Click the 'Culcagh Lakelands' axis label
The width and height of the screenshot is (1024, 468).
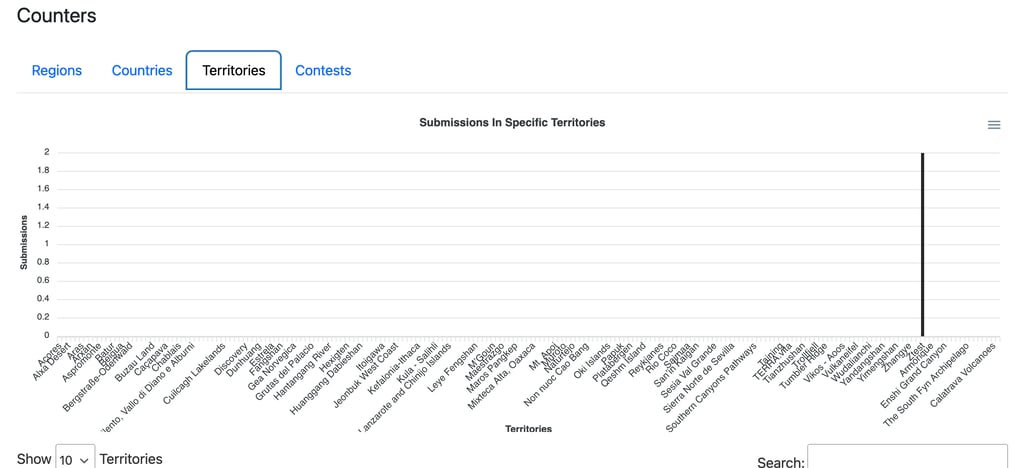tap(194, 374)
